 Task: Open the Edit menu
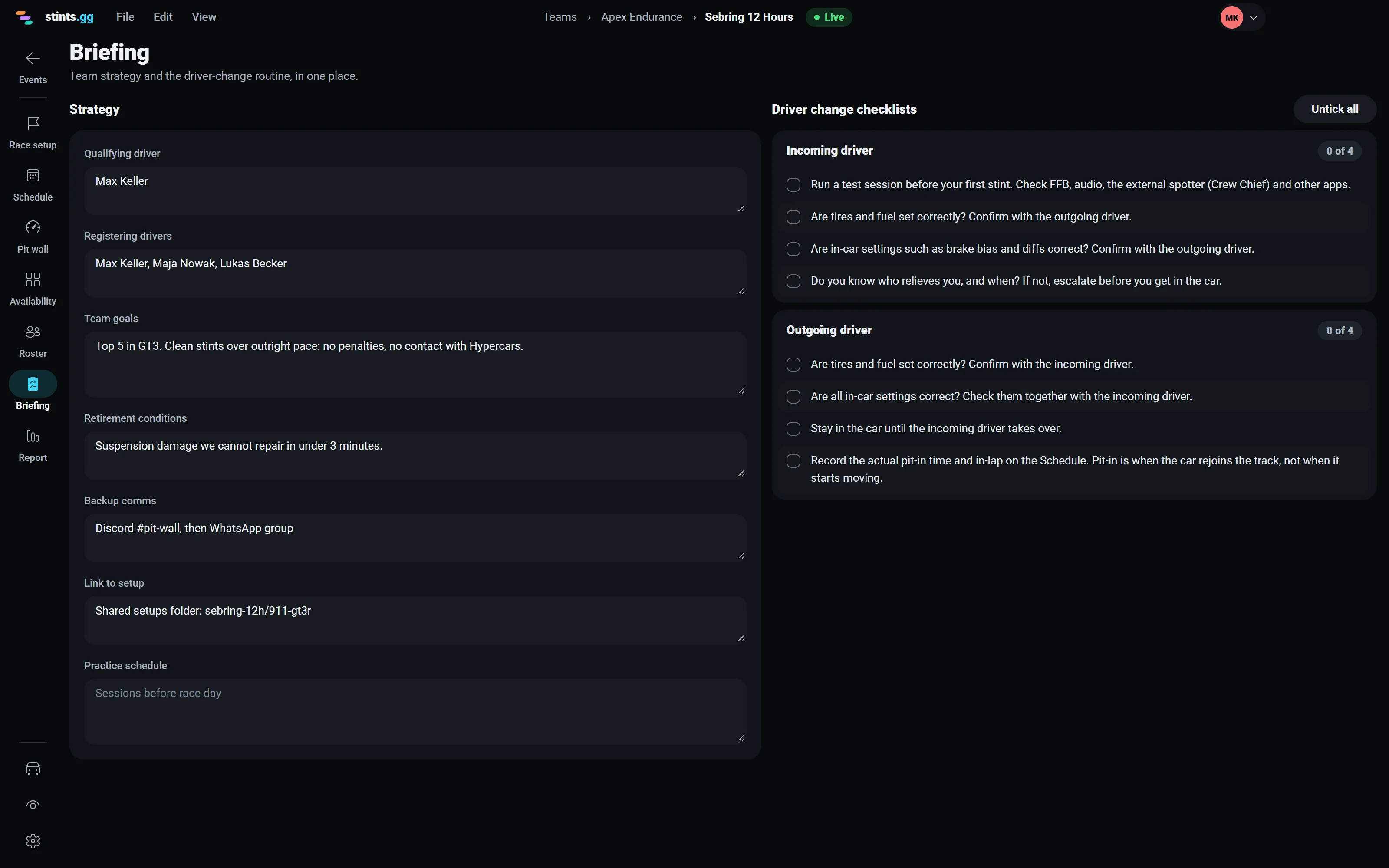click(x=163, y=17)
